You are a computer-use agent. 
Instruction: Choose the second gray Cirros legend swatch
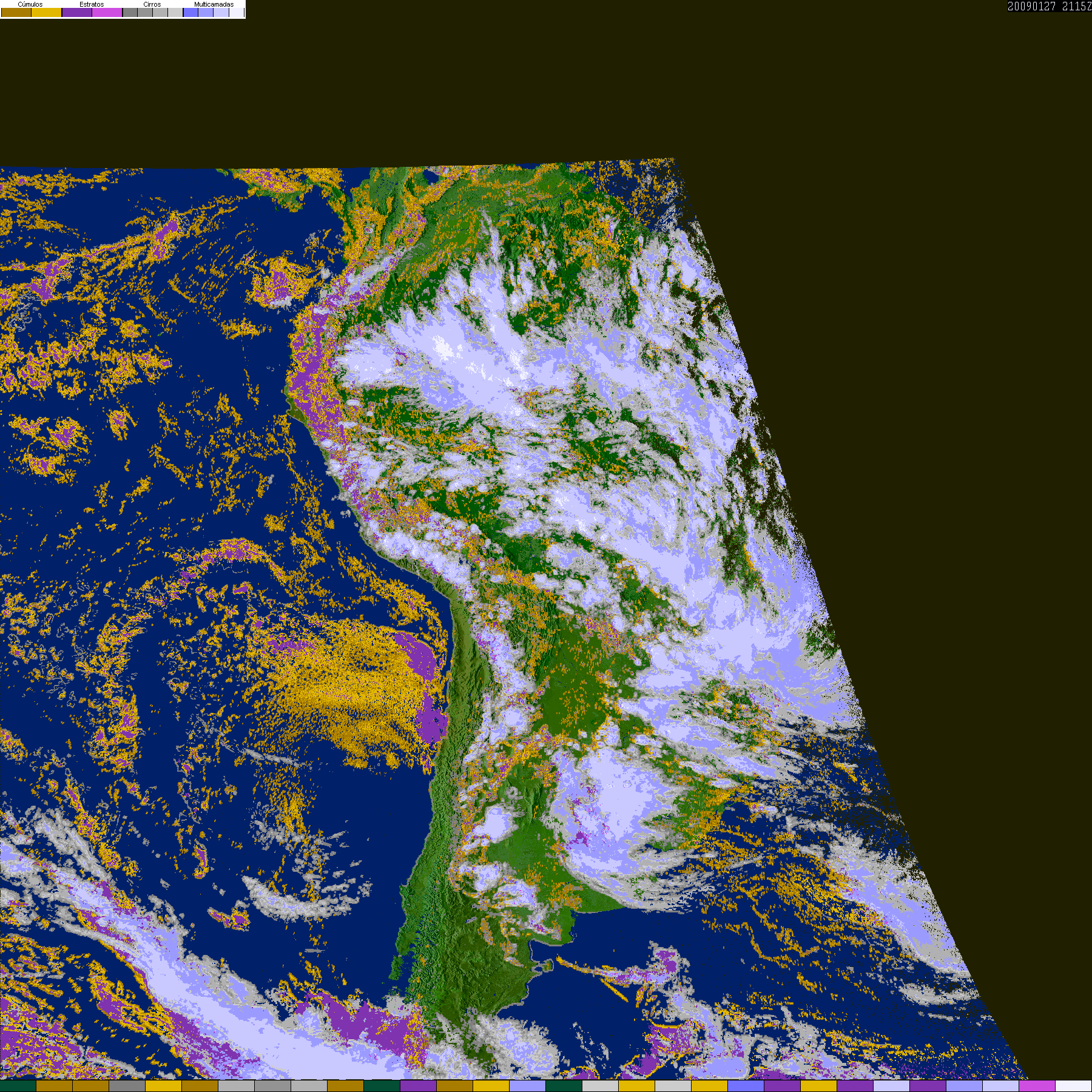(145, 12)
